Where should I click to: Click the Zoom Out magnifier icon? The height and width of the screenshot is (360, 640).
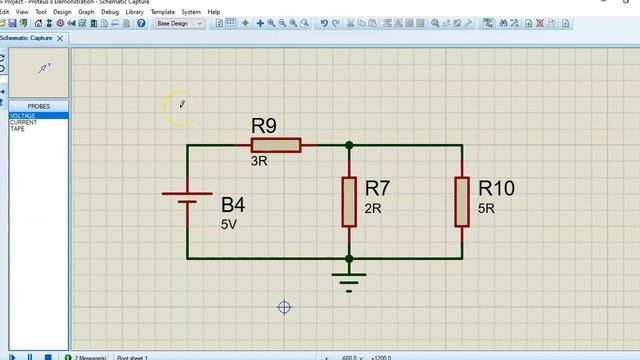click(x=282, y=23)
